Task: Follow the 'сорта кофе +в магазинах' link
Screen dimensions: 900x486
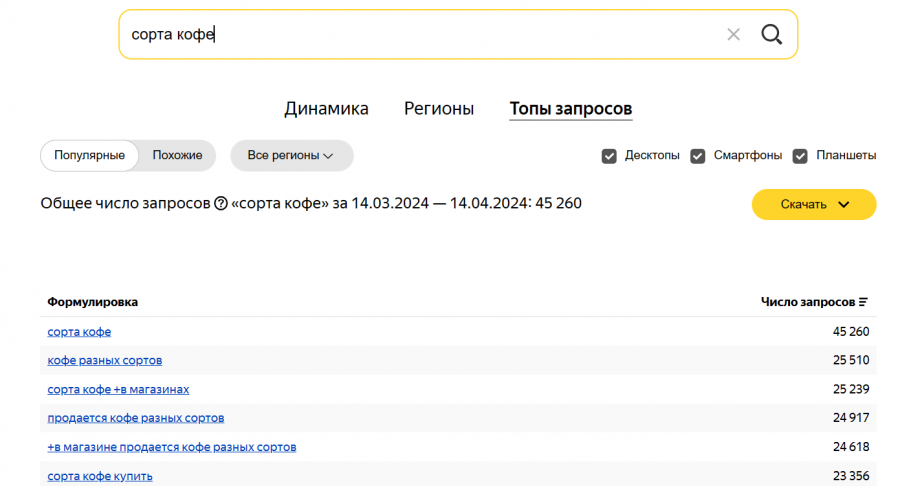Action: tap(118, 389)
